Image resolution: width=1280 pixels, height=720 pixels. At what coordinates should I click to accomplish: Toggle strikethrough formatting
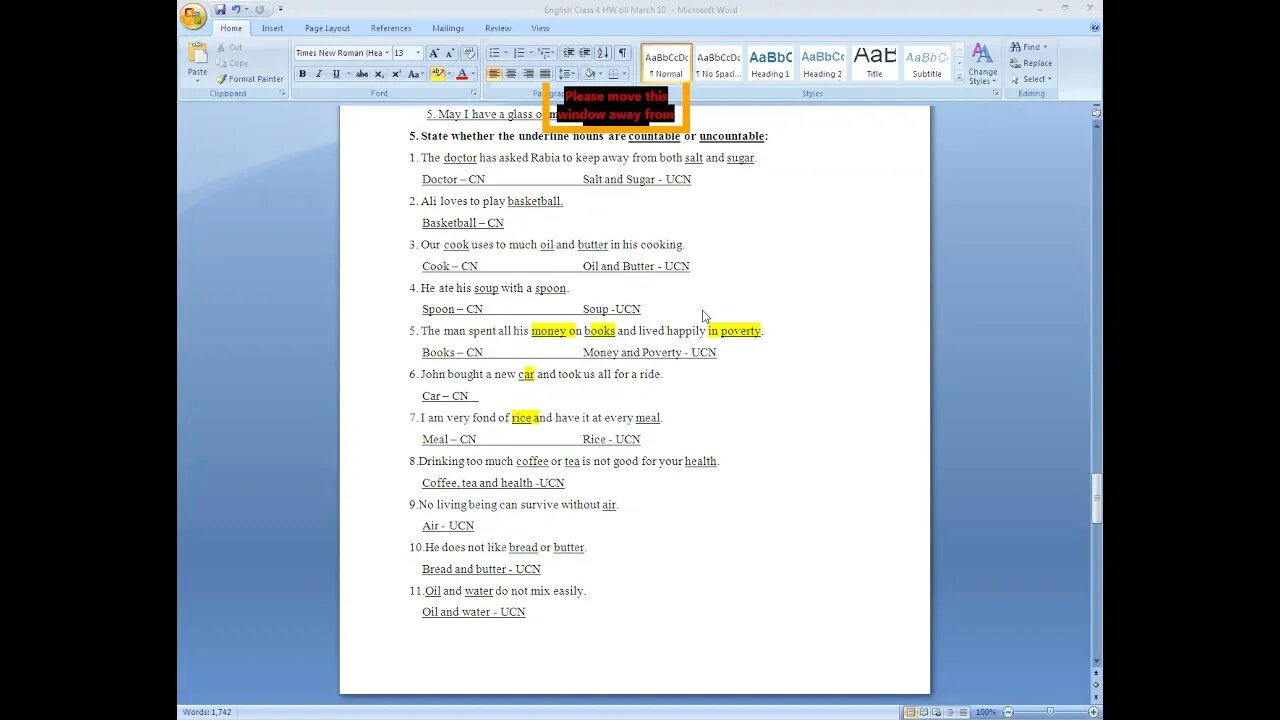coord(361,74)
